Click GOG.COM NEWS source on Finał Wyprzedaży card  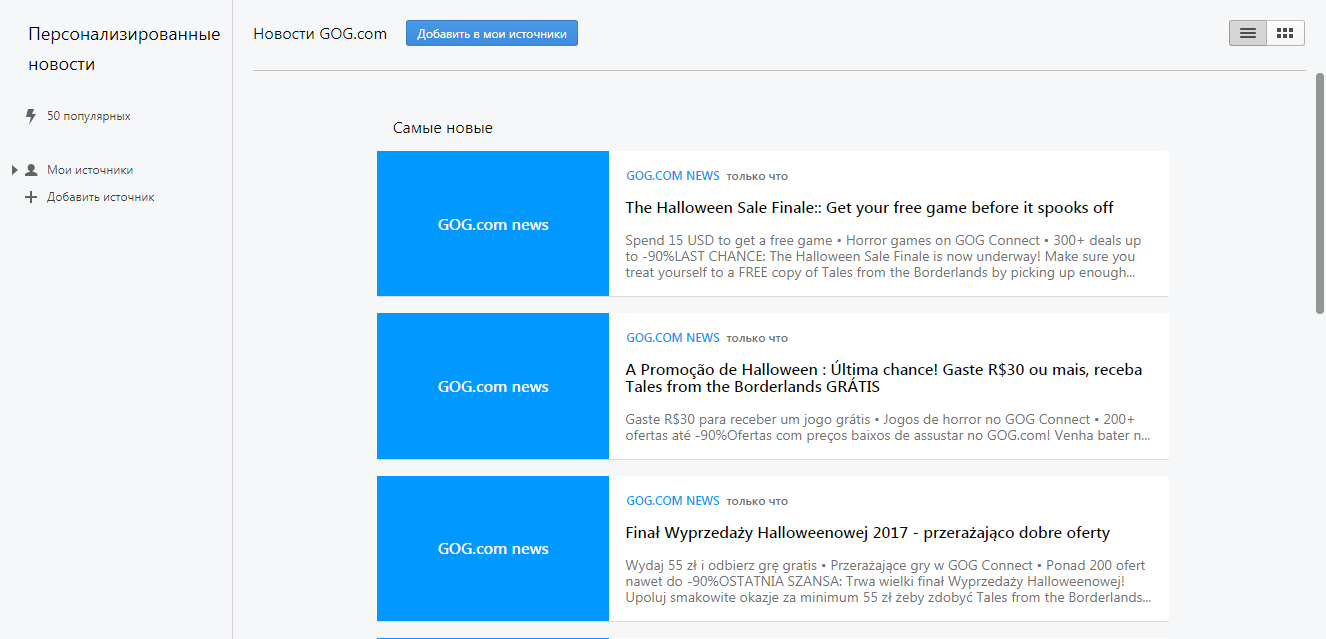(x=673, y=500)
